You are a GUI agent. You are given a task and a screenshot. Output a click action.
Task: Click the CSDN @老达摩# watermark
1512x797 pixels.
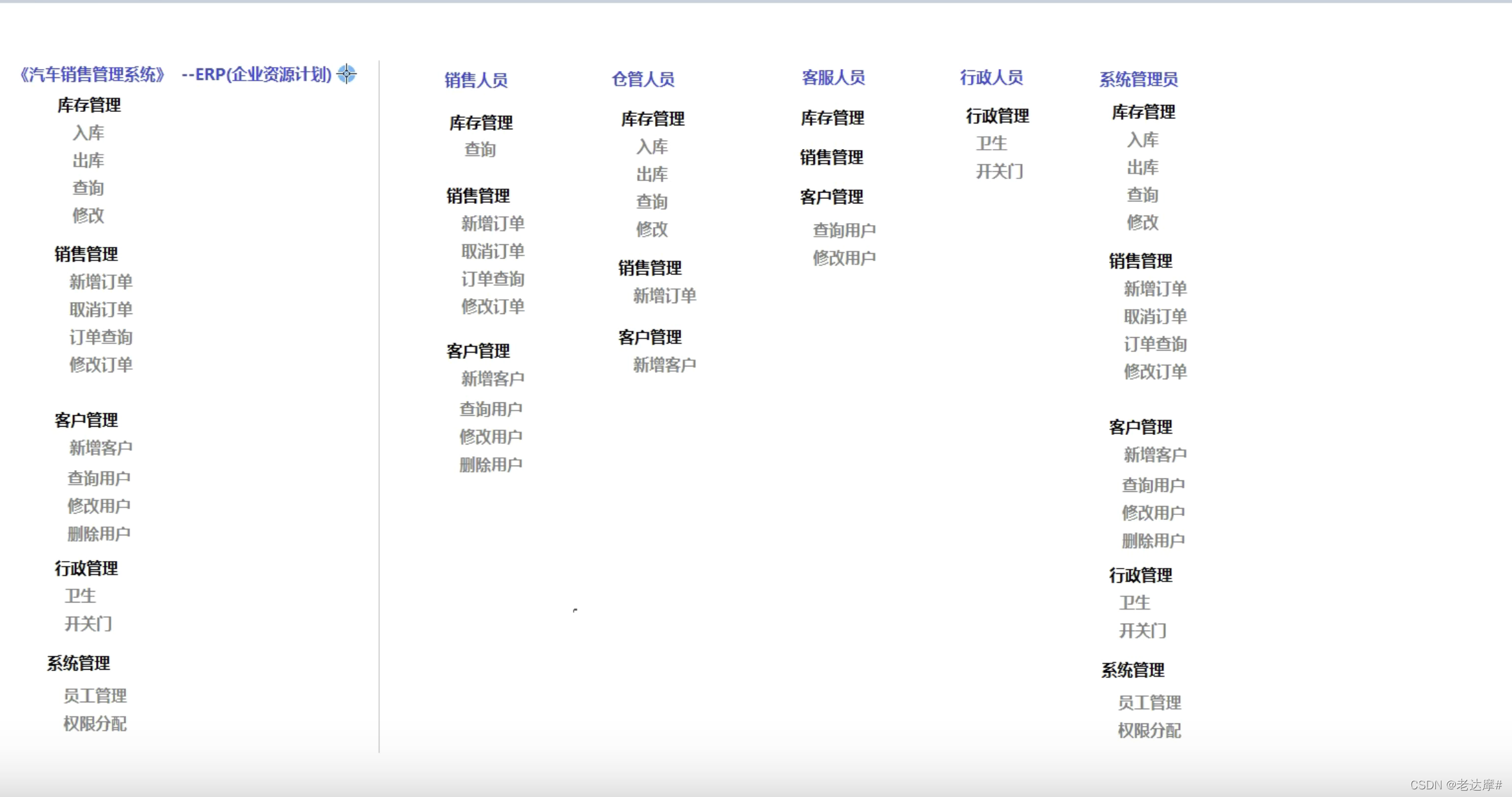(x=1456, y=785)
